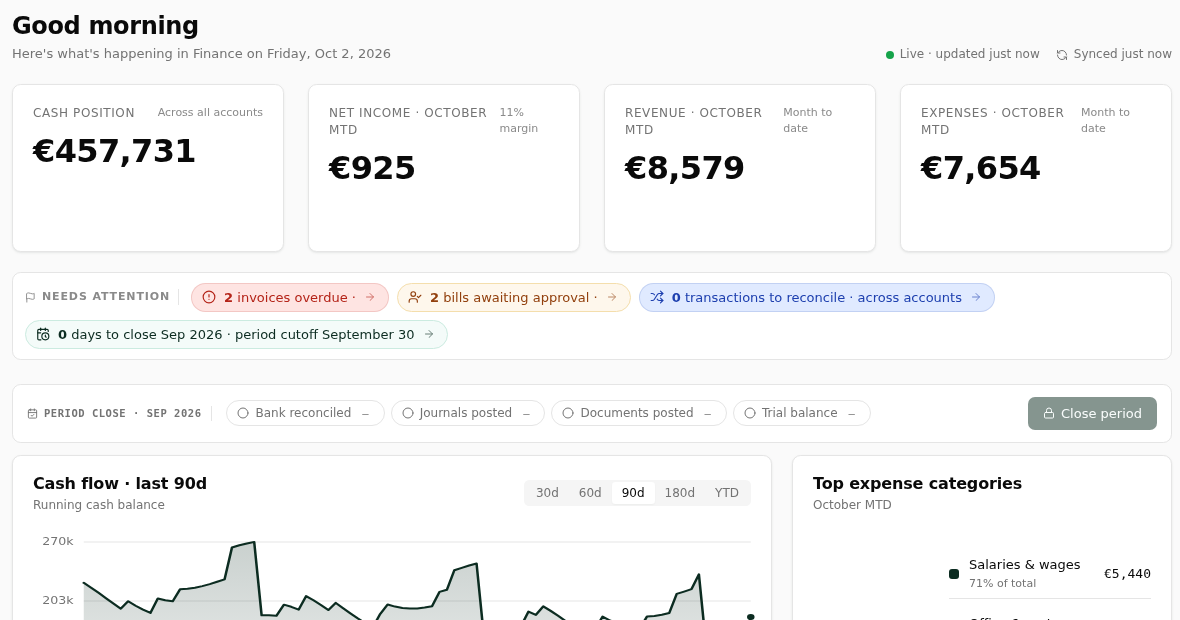Click the Close period button label

point(1101,413)
